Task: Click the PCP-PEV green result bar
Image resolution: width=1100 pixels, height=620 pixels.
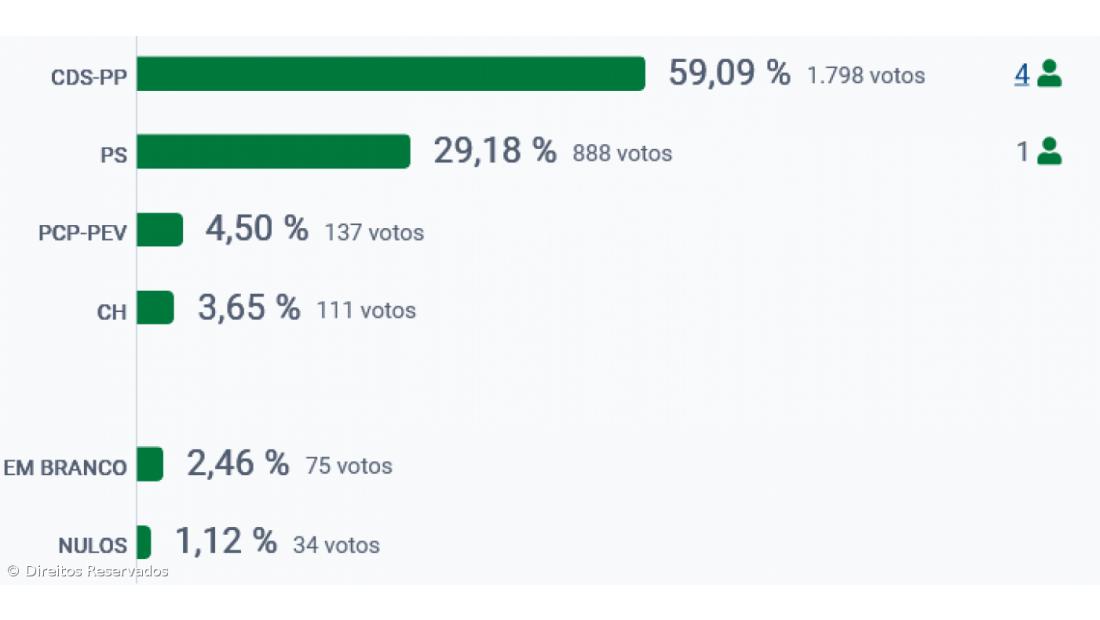Action: coord(160,230)
